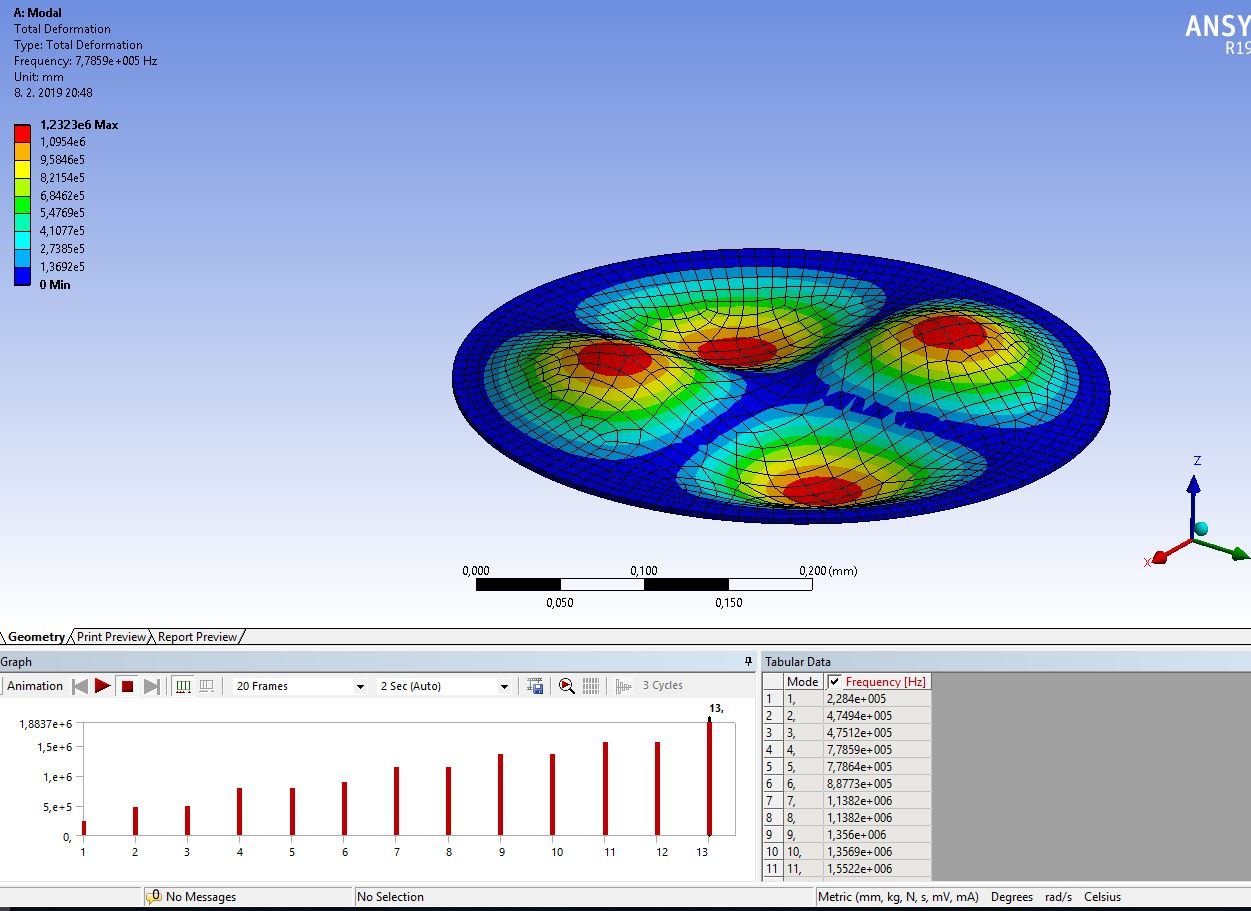The image size is (1251, 911).
Task: Click the red bar for mode 4 in graph
Action: click(239, 811)
